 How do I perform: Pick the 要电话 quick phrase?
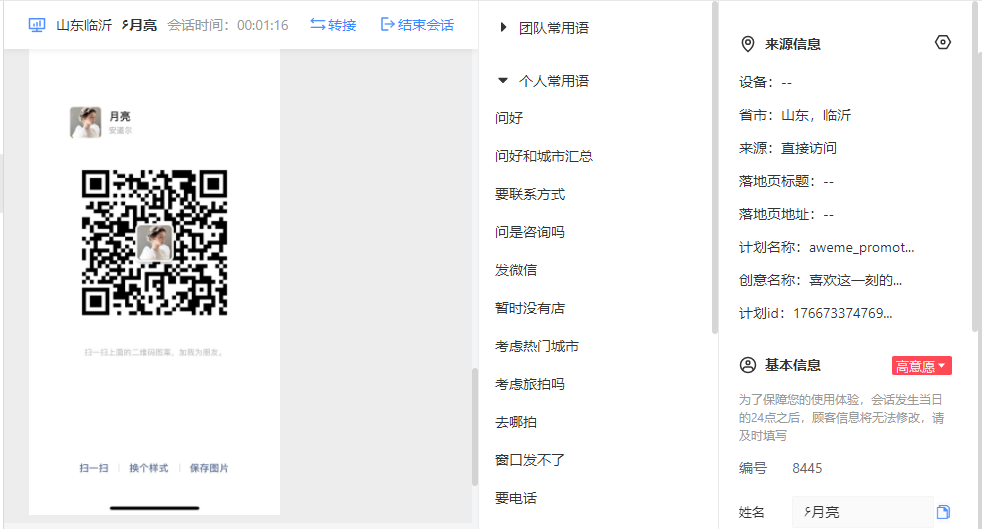(x=515, y=498)
